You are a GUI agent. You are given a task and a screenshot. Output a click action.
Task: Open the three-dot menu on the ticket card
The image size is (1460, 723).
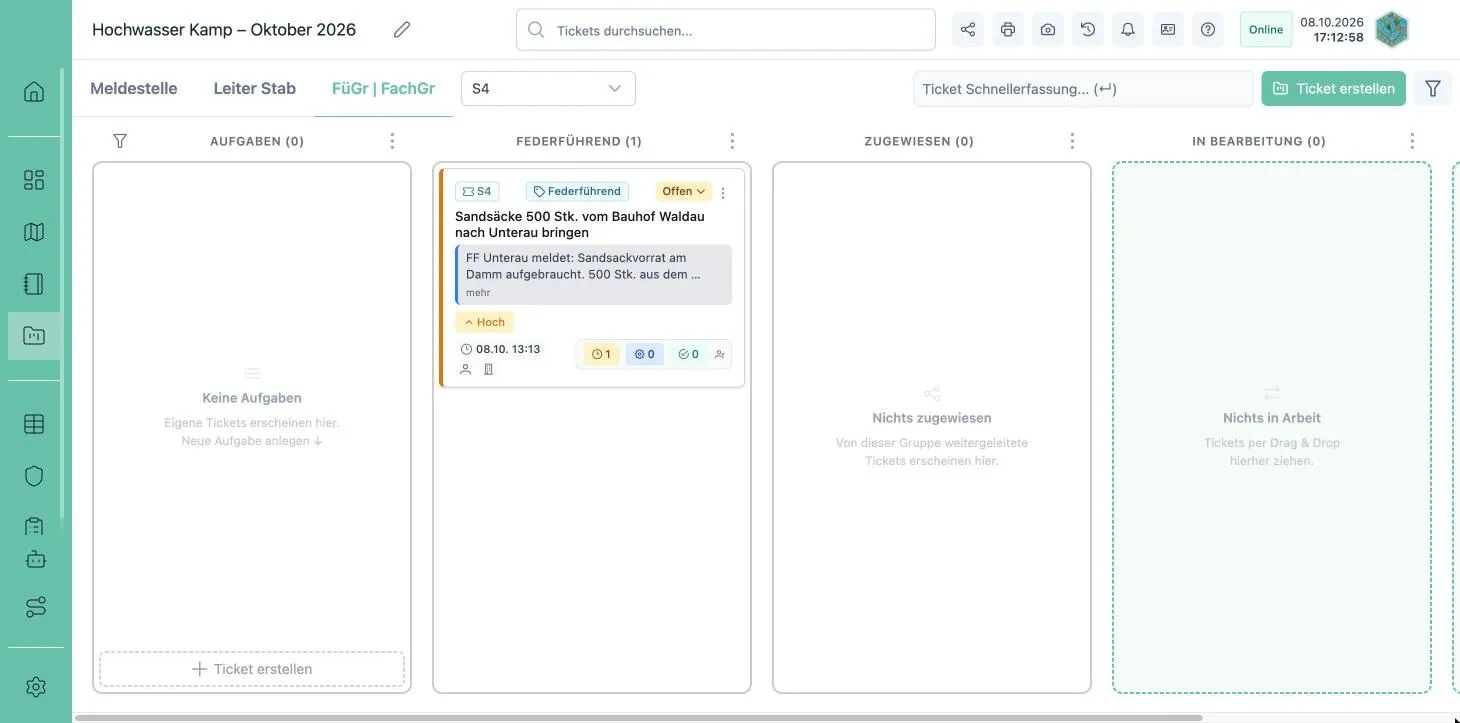click(x=724, y=192)
